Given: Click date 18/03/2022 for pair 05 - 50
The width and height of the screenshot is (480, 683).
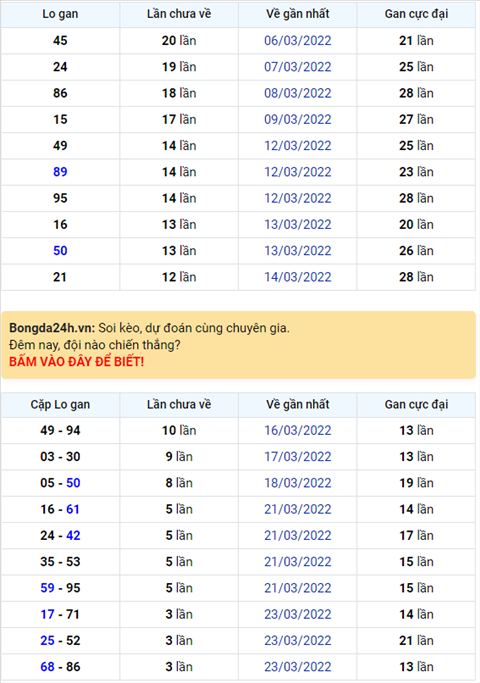Looking at the screenshot, I should pyautogui.click(x=297, y=483).
